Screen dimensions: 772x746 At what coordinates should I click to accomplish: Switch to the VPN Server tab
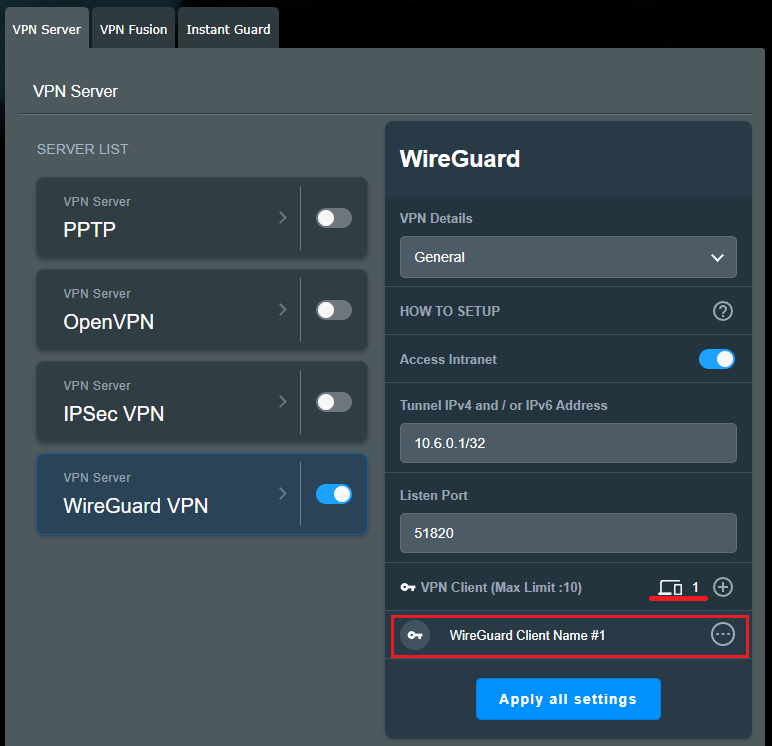click(x=47, y=30)
